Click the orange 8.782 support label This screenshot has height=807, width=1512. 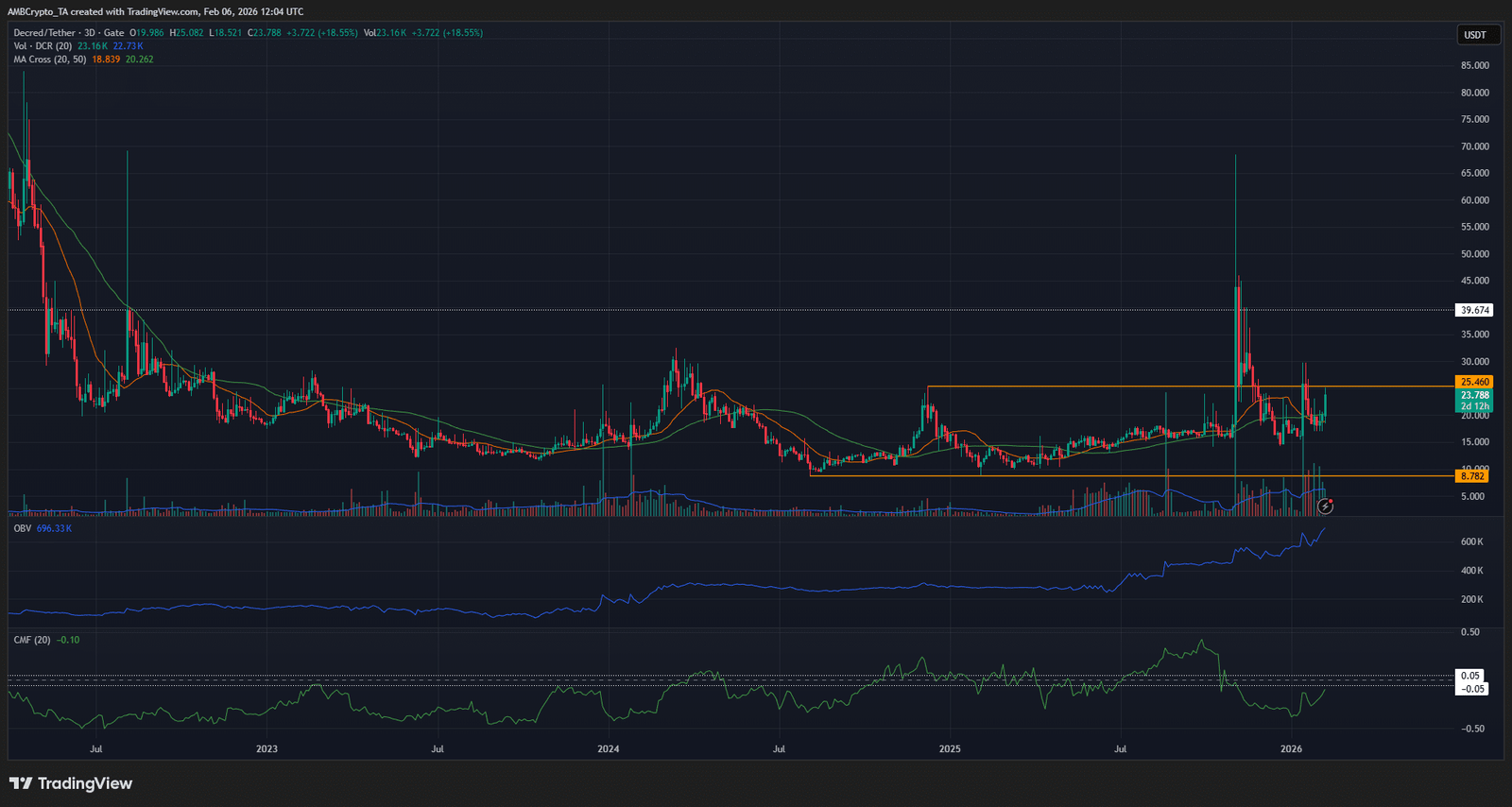point(1472,476)
